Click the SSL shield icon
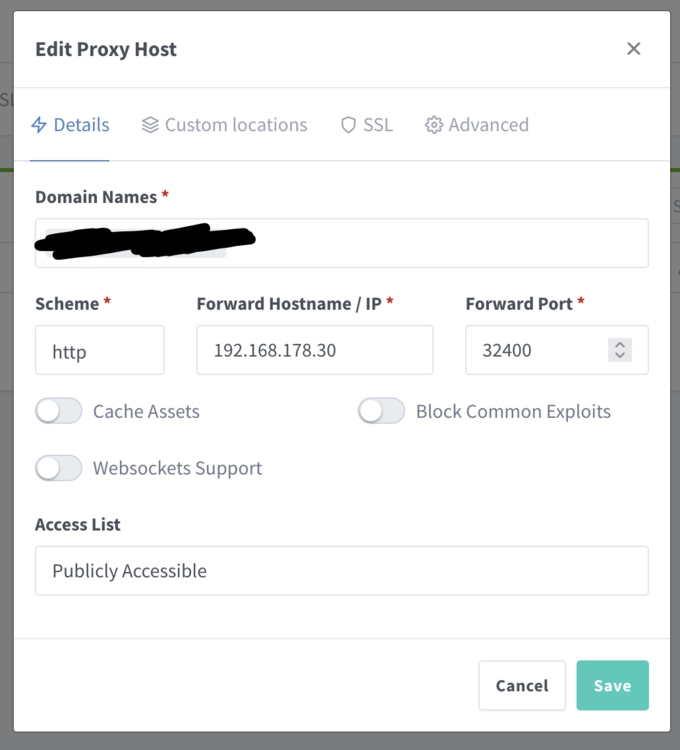The image size is (680, 750). tap(348, 125)
